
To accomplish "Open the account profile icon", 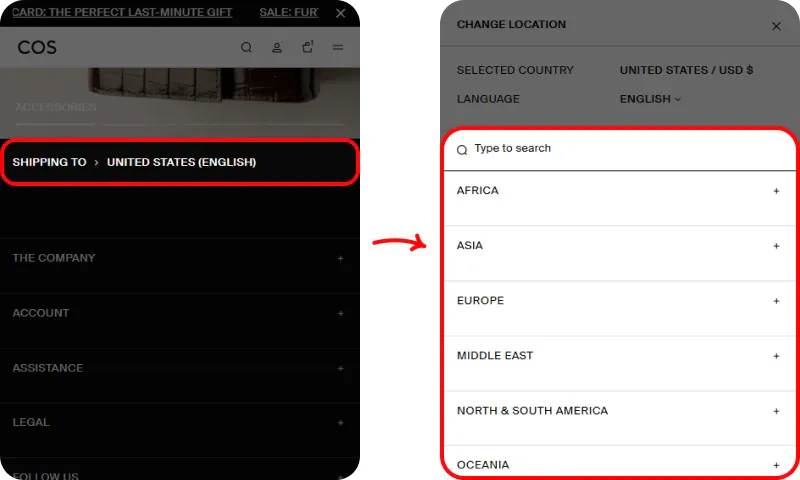I will (278, 47).
